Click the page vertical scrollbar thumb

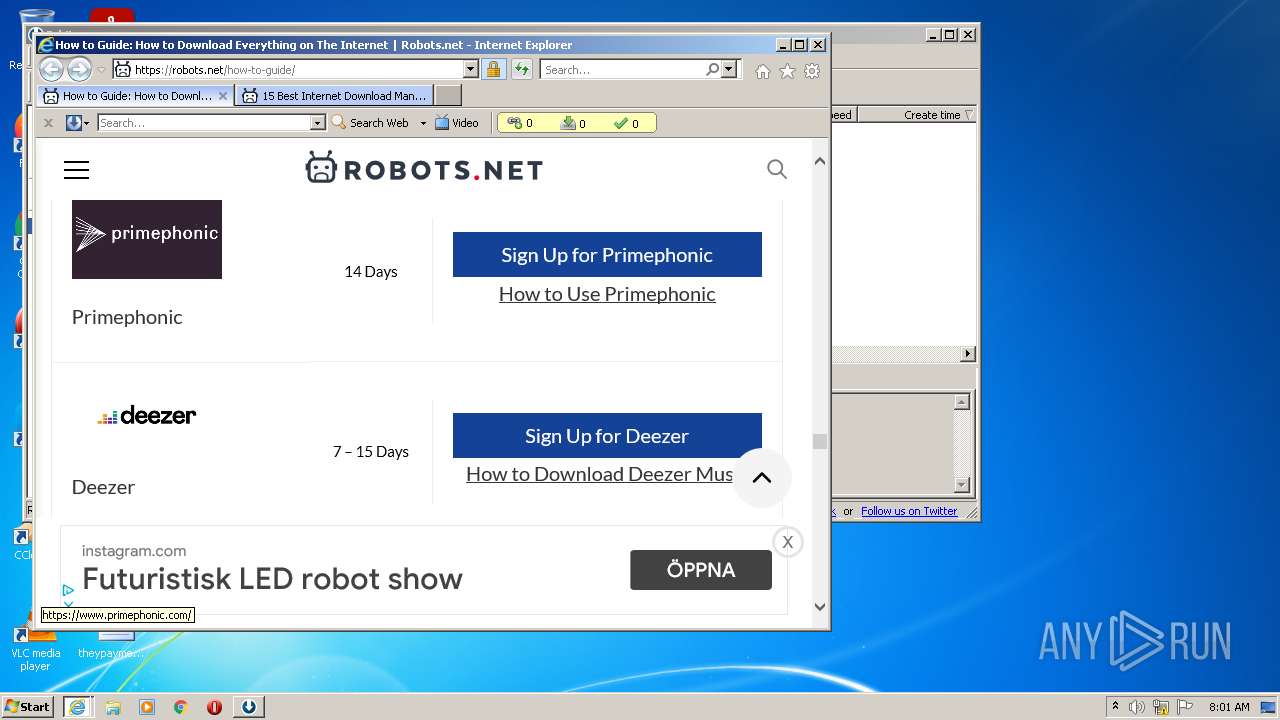(820, 442)
